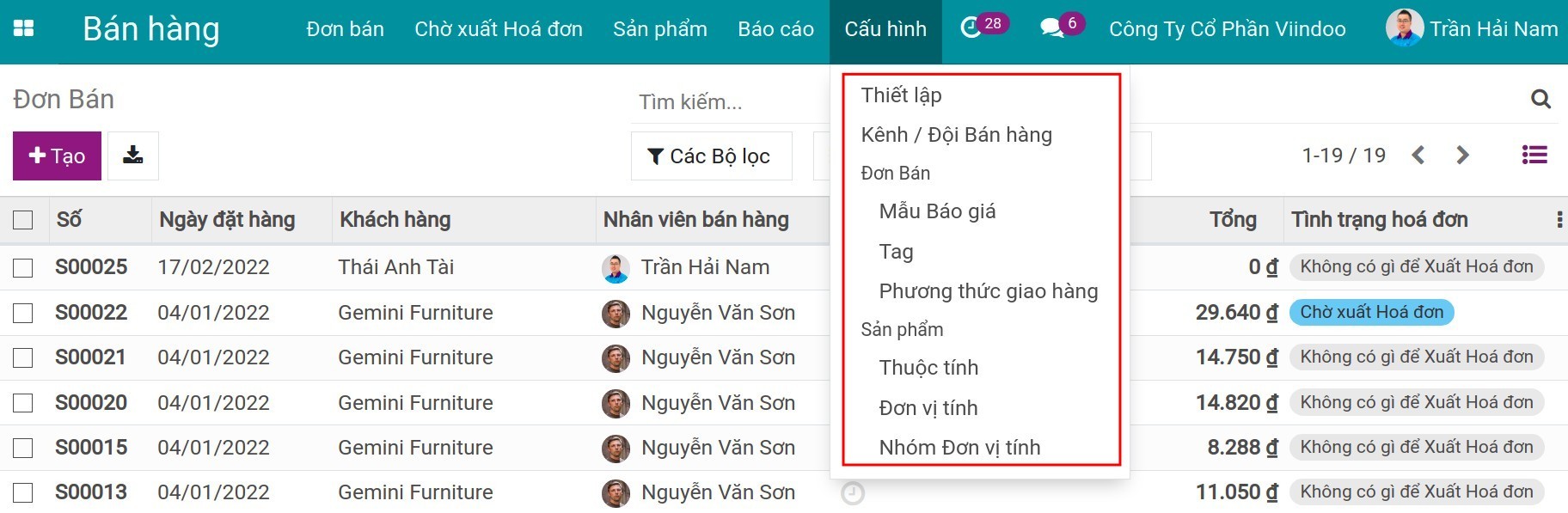1568x513 pixels.
Task: Click the Tạo button to create order
Action: [56, 156]
